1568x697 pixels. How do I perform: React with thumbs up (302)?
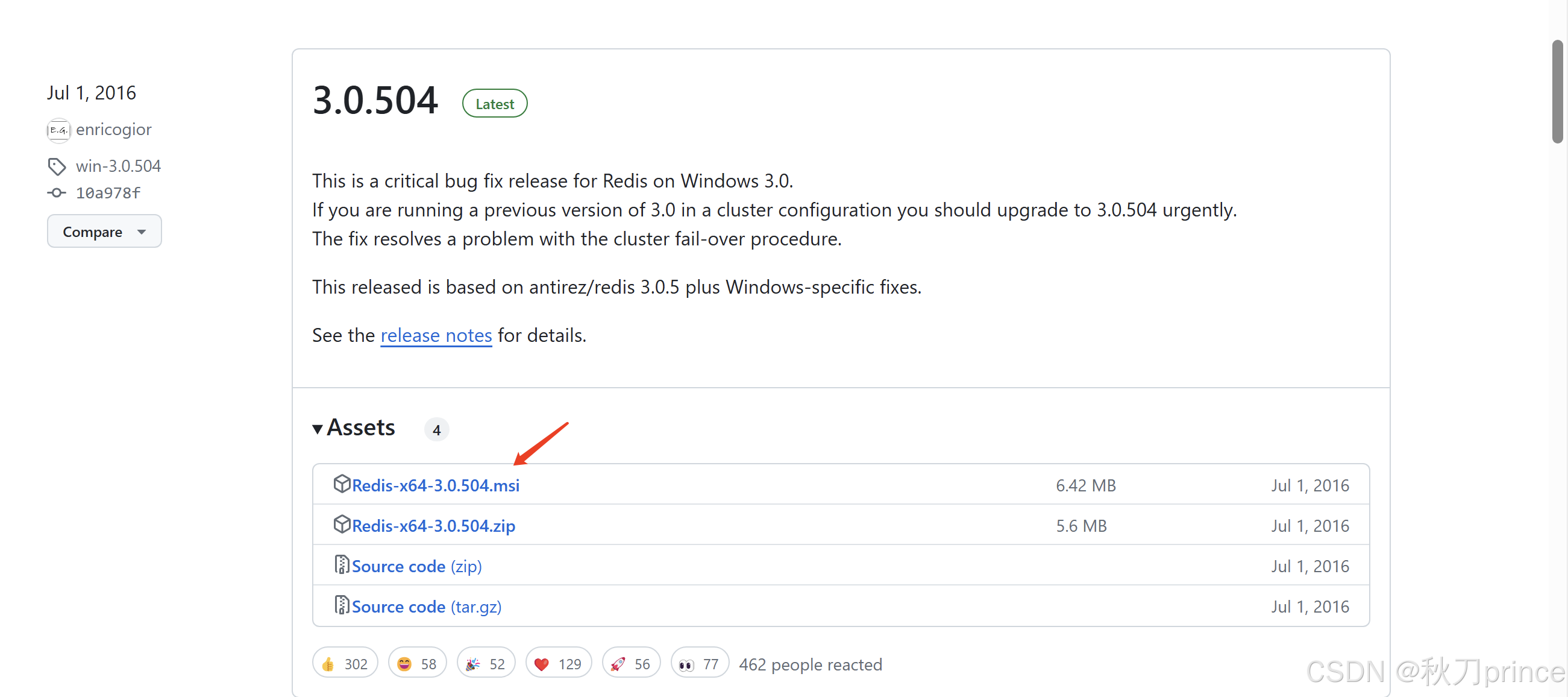click(345, 663)
